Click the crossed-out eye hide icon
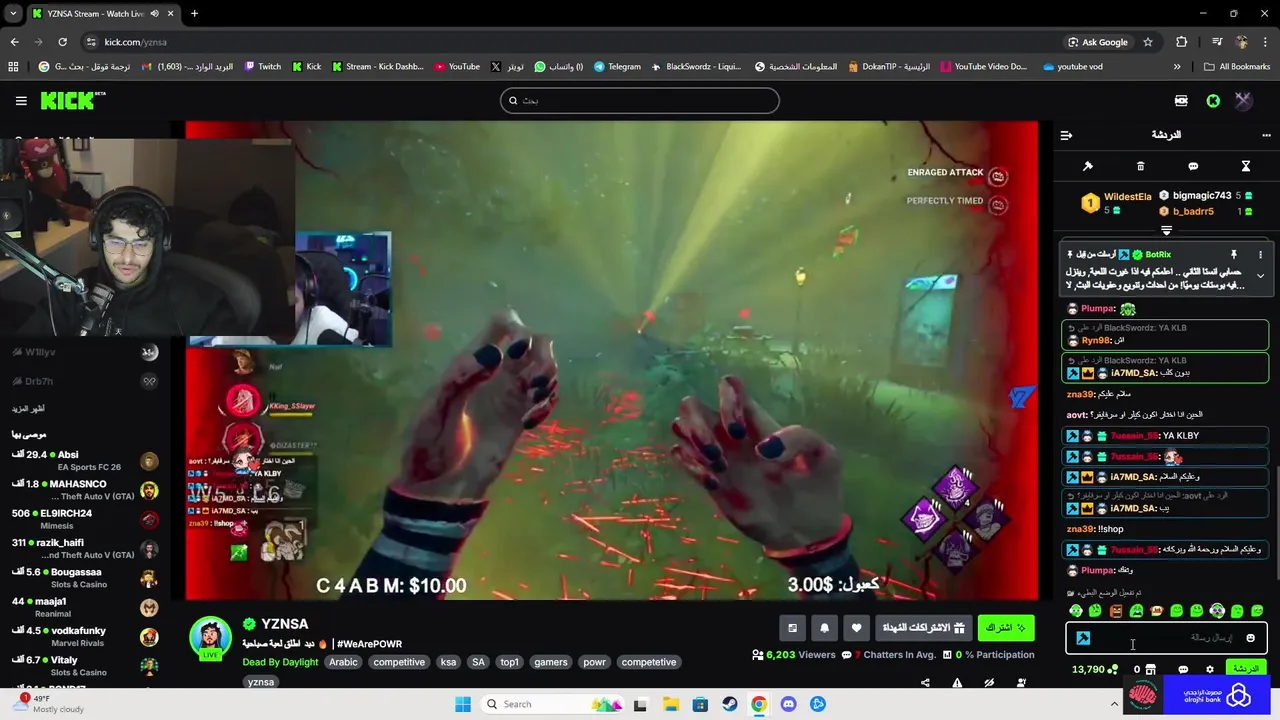 989,683
